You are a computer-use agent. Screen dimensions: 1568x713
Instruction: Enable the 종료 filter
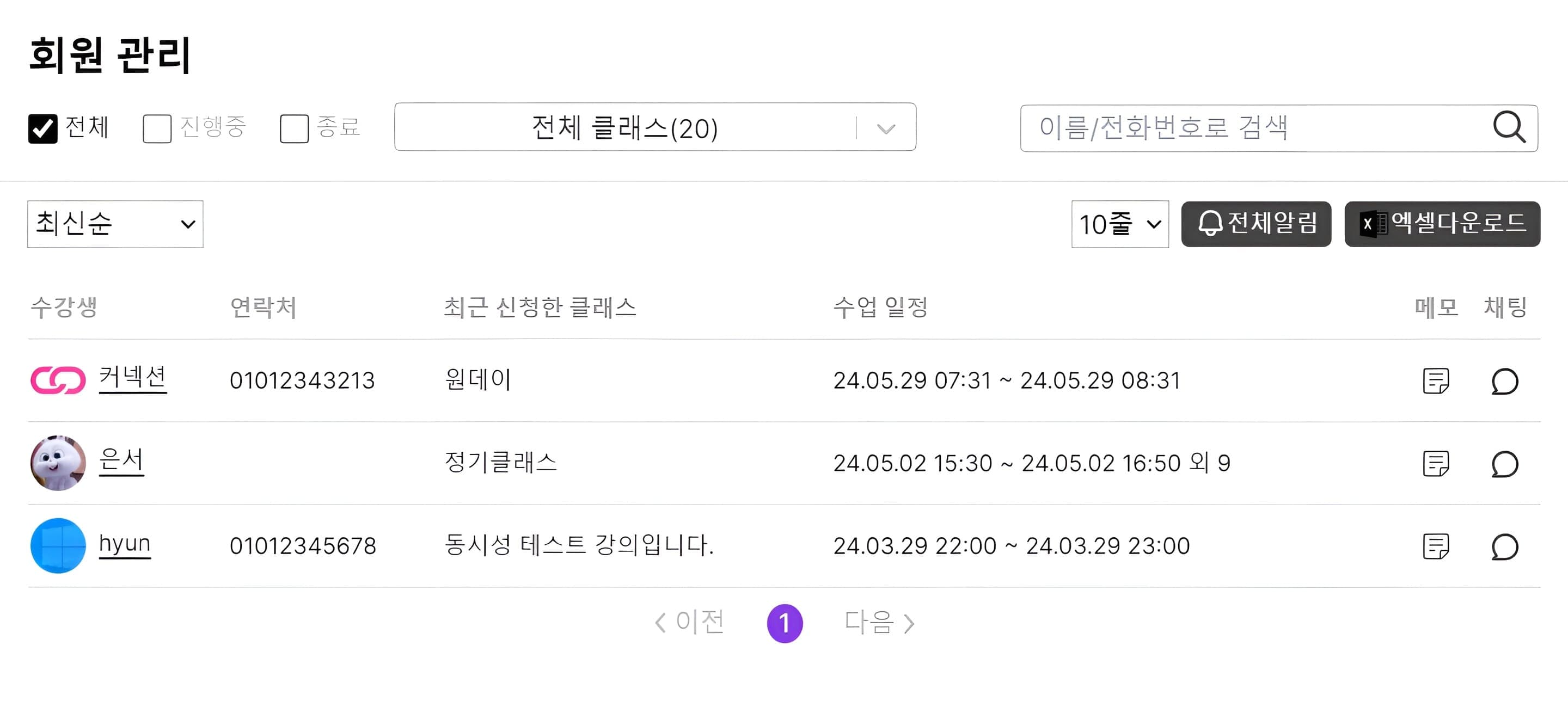(x=295, y=129)
